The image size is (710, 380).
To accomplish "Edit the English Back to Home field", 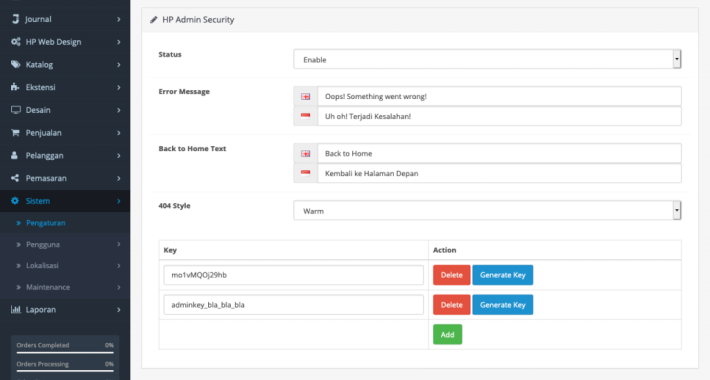I will (x=499, y=154).
